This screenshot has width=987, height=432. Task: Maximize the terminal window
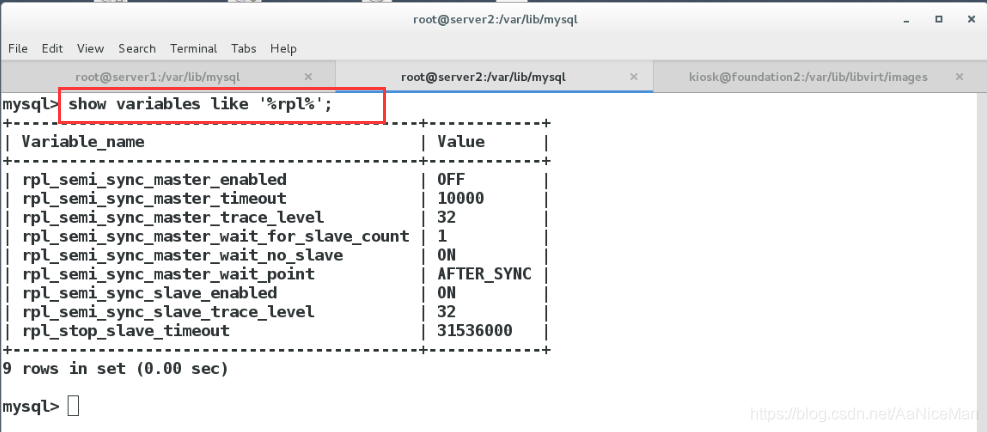pyautogui.click(x=939, y=20)
